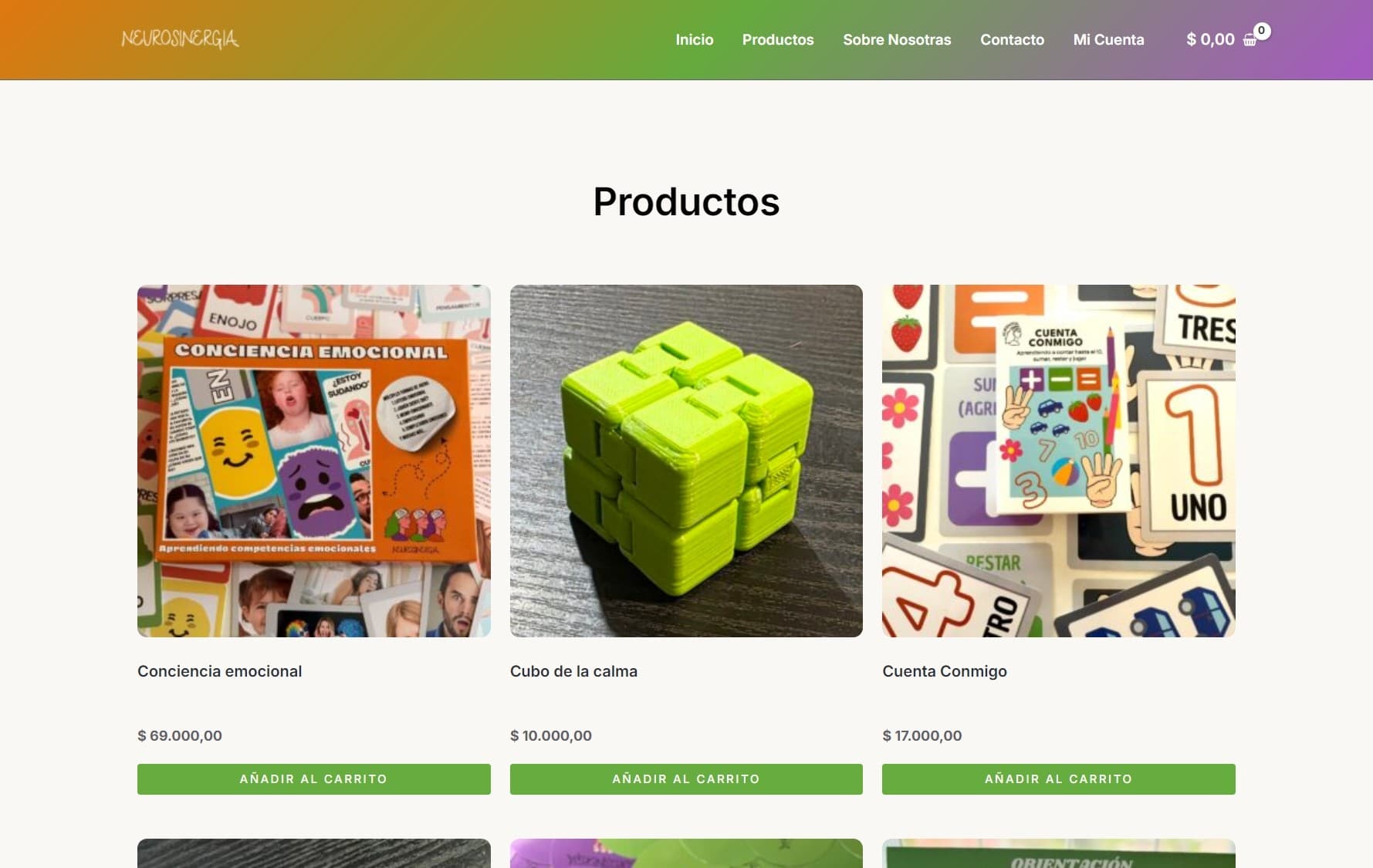Click the Cubo de la calma title
The image size is (1373, 868).
573,671
